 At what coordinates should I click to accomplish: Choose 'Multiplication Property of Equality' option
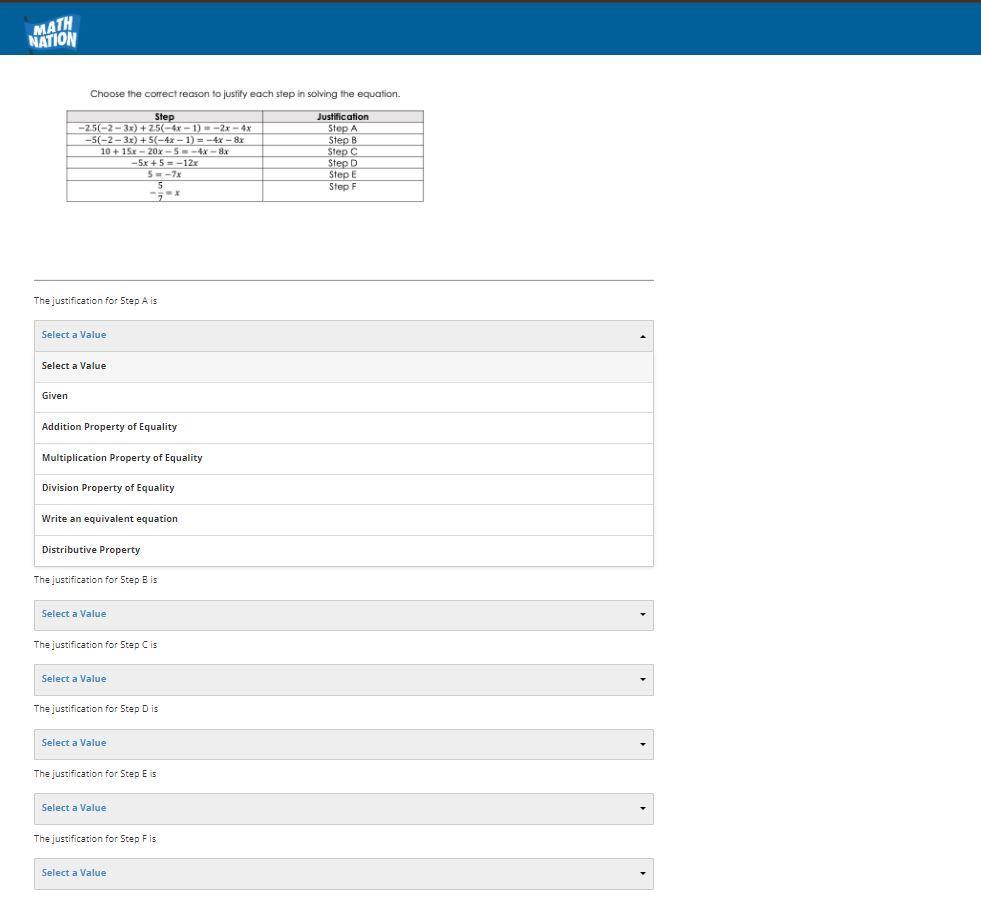(x=343, y=459)
